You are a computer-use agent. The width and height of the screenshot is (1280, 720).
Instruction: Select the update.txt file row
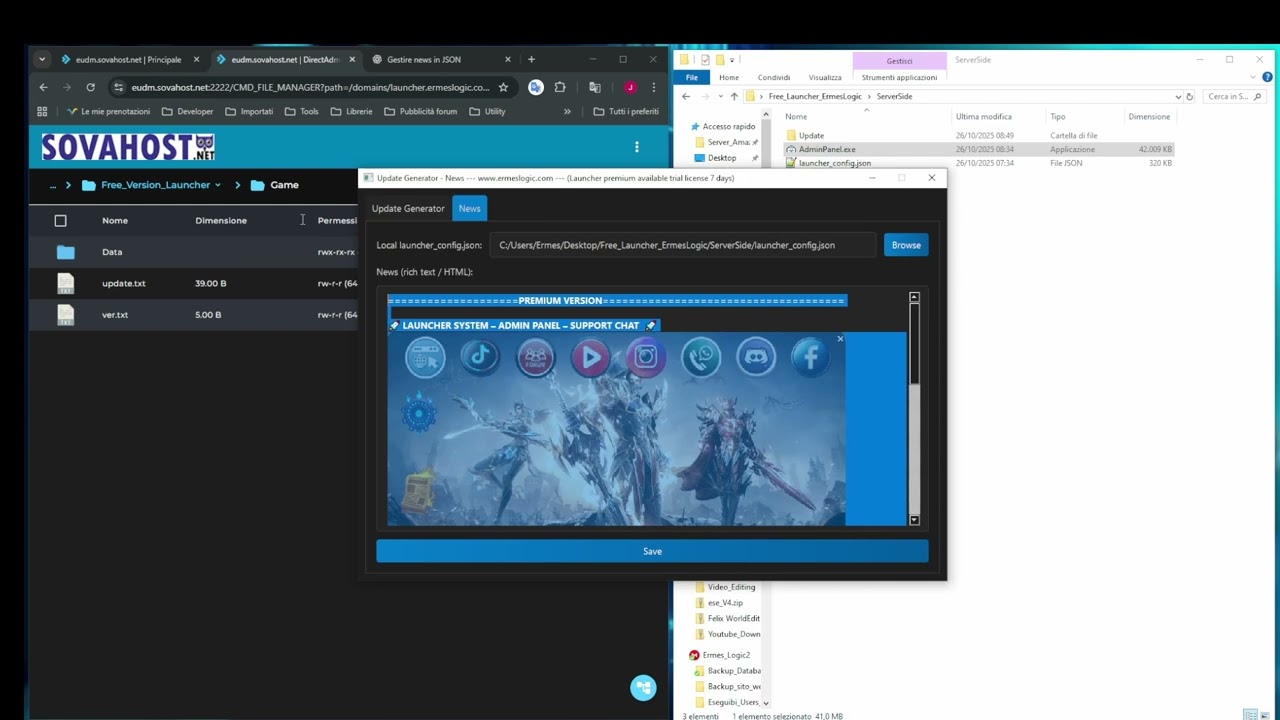[x=195, y=283]
